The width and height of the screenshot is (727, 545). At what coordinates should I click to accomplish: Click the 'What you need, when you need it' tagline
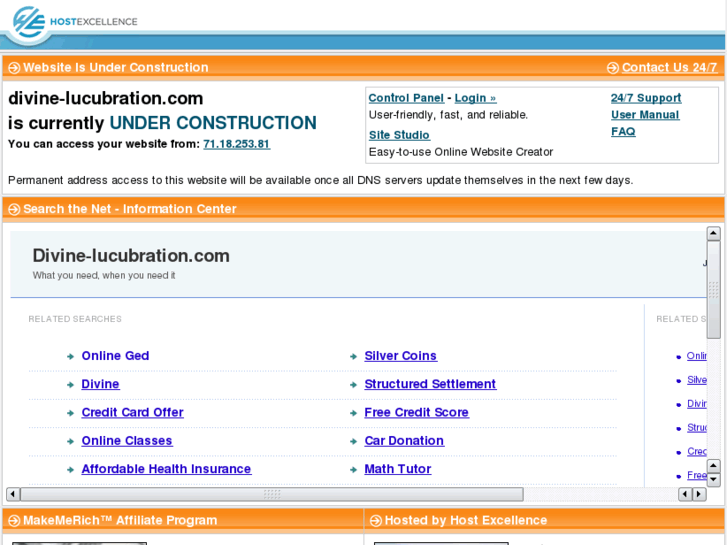[104, 276]
